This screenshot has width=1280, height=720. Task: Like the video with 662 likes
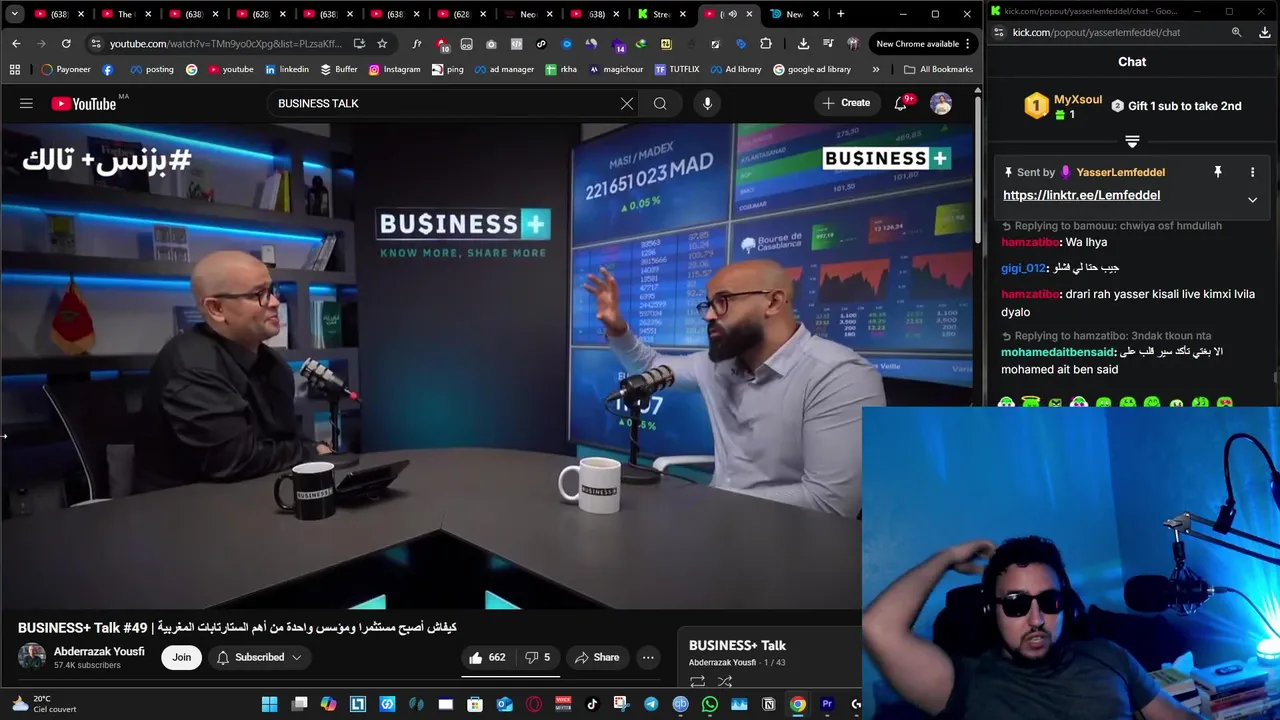click(487, 657)
